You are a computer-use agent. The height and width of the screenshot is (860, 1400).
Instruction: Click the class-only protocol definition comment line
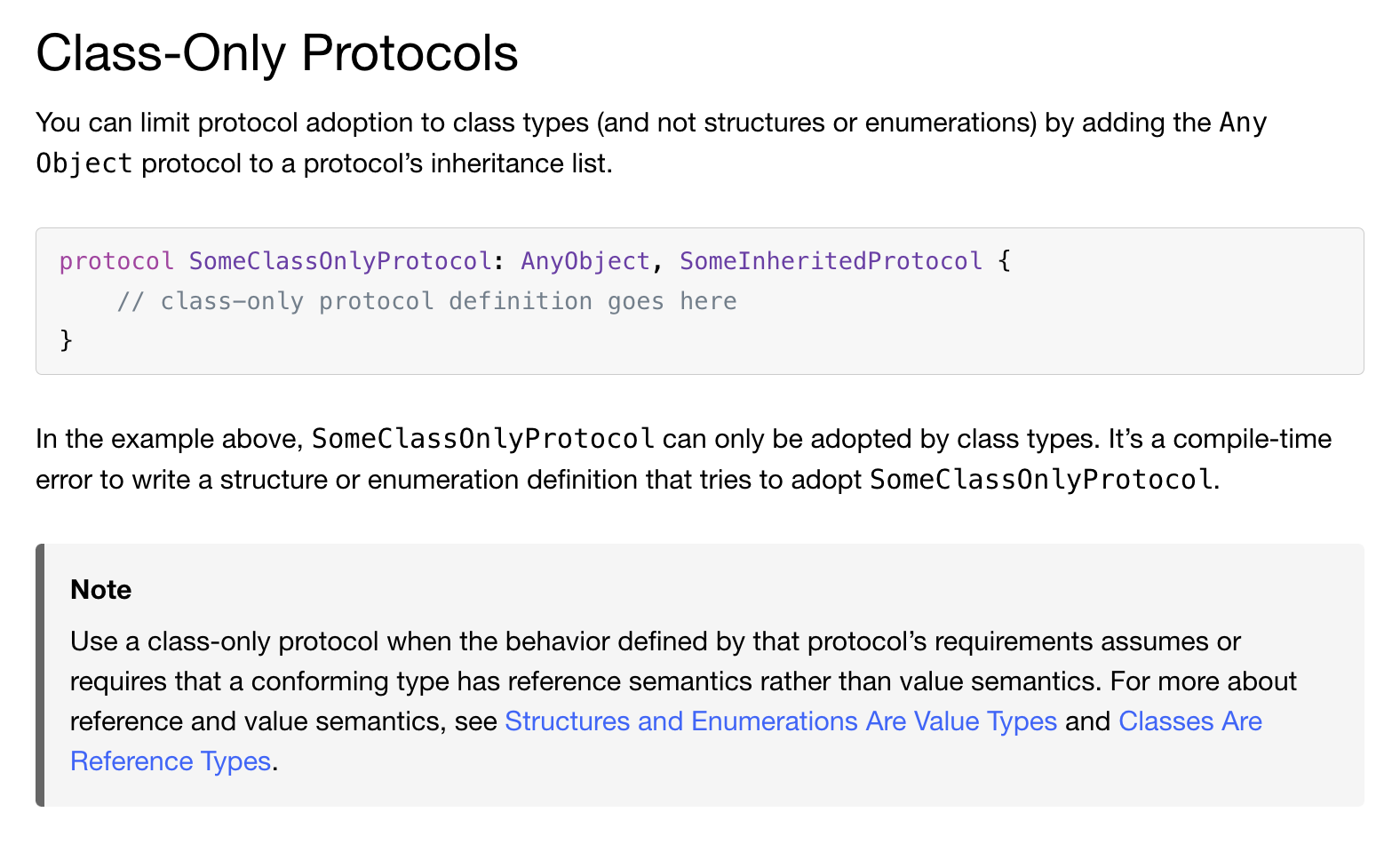[426, 301]
